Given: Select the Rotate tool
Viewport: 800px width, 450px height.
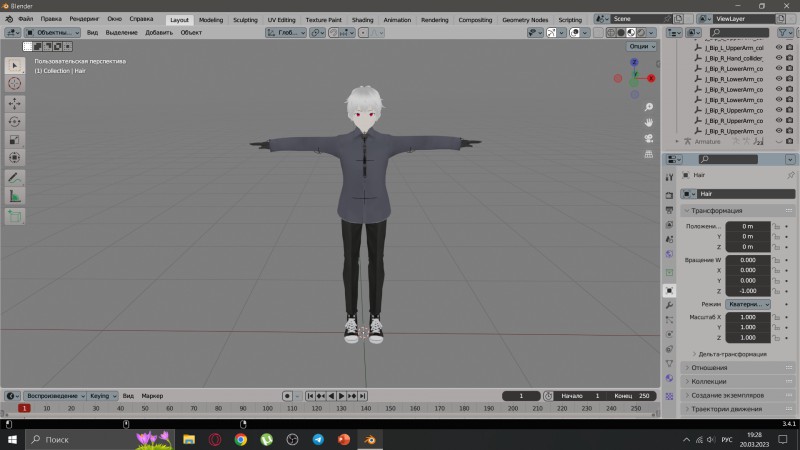Looking at the screenshot, I should tap(14, 121).
